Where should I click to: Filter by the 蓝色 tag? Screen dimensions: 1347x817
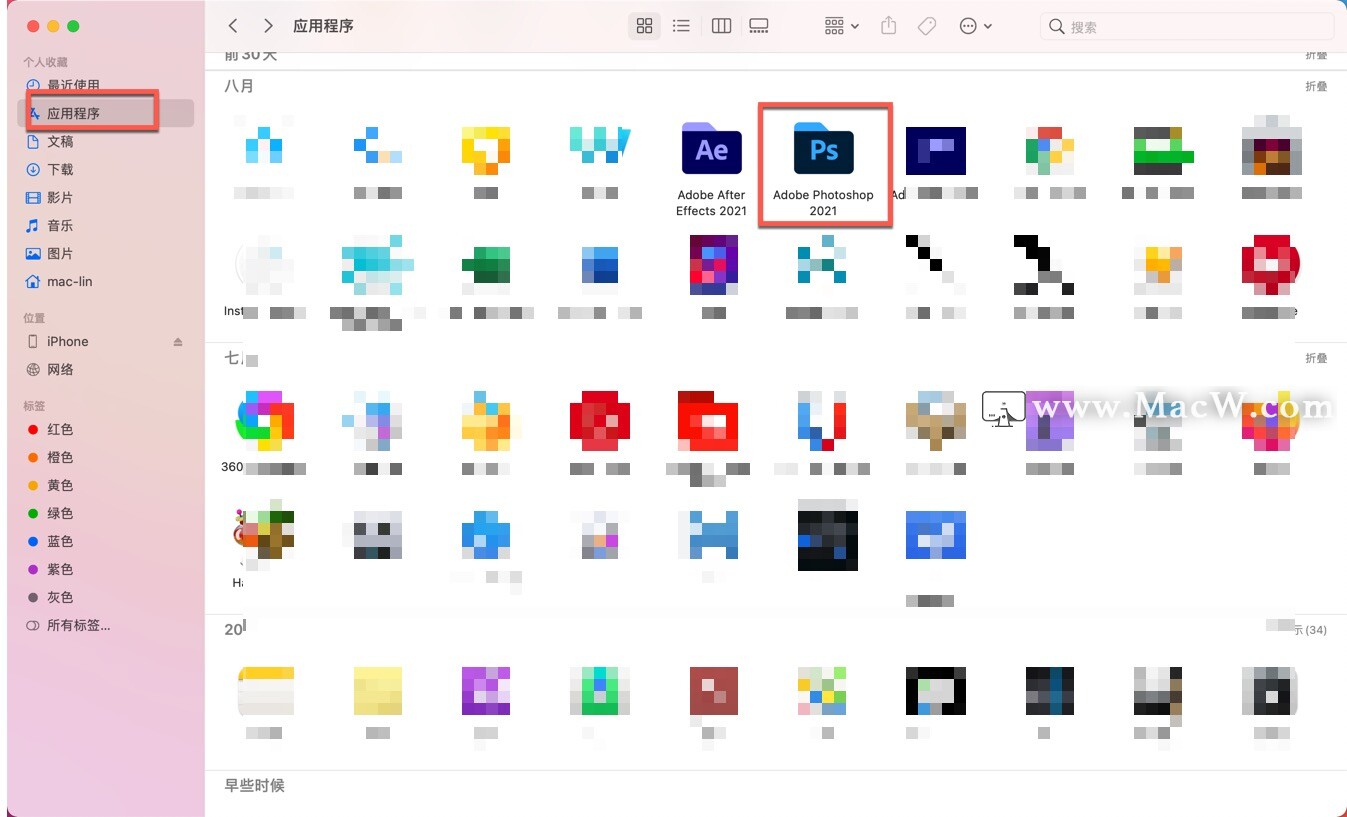coord(60,542)
